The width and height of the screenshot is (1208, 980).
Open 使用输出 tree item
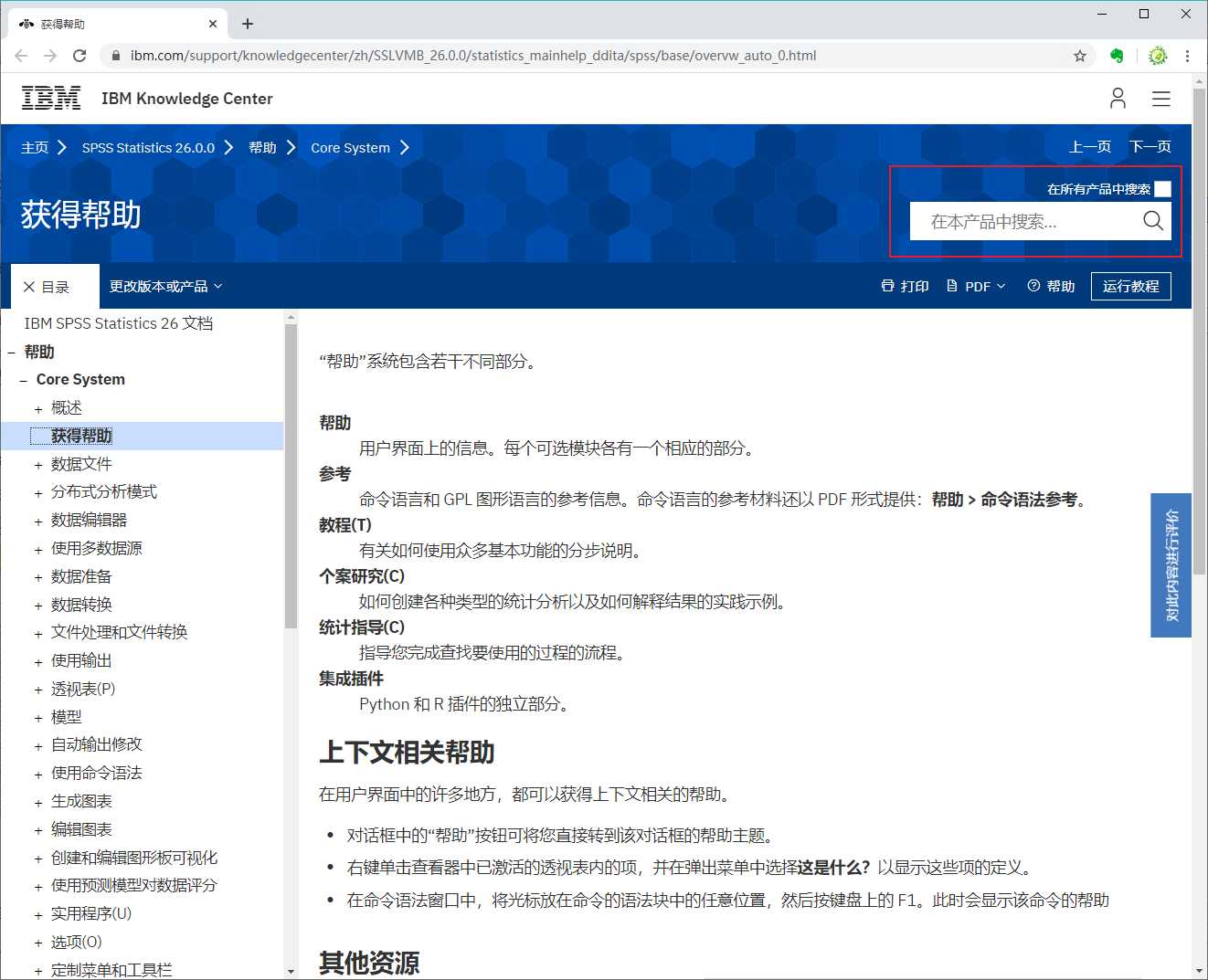pos(81,660)
